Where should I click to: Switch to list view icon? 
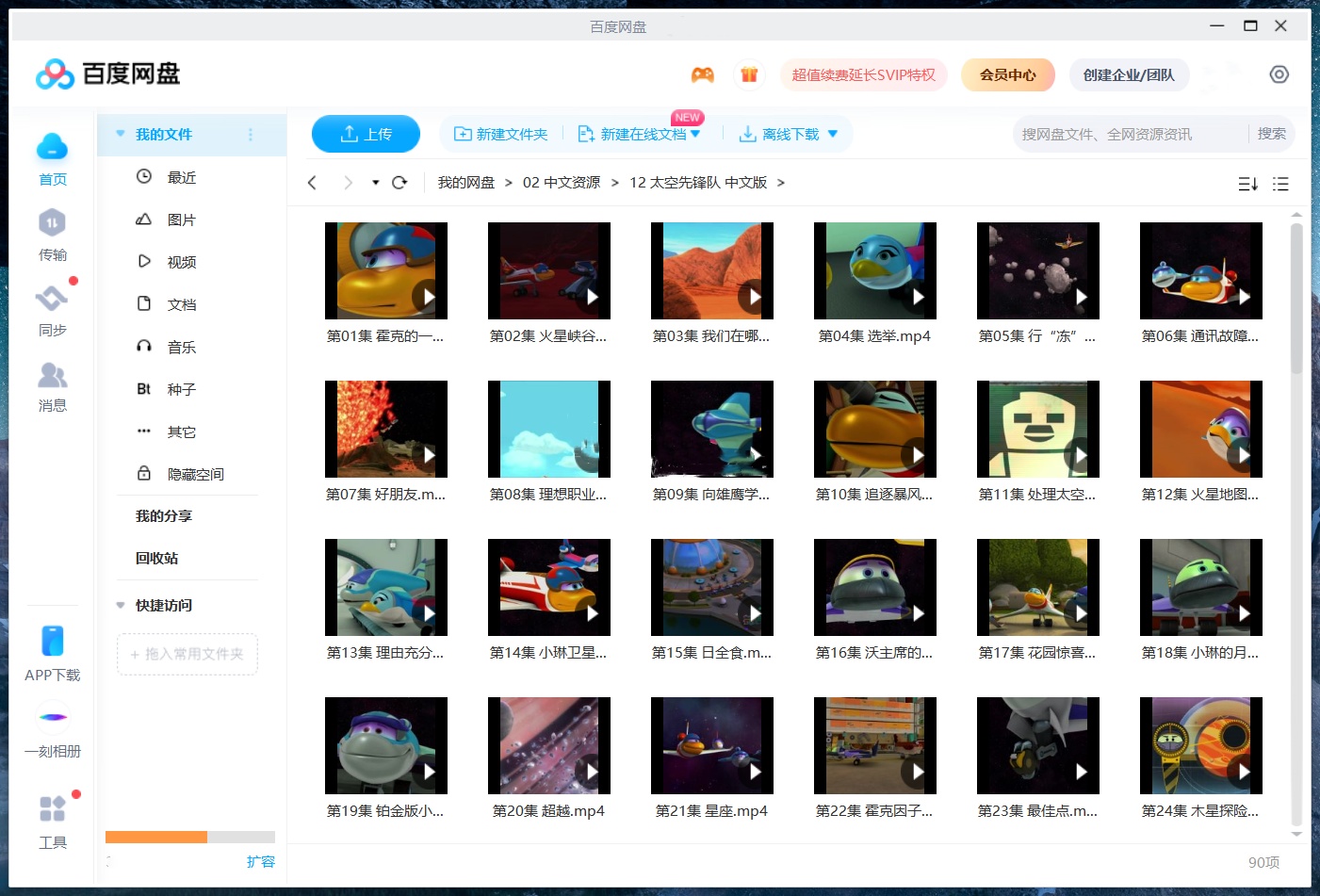pos(1280,184)
